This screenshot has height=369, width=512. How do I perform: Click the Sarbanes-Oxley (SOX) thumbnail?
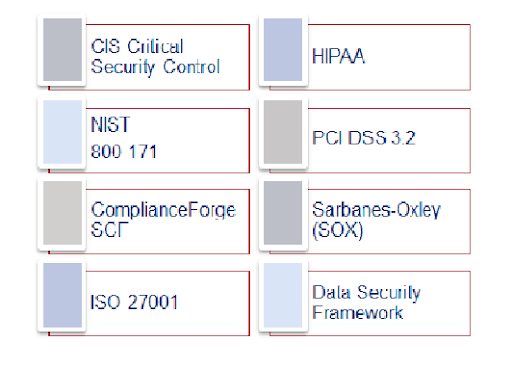[x=283, y=213]
